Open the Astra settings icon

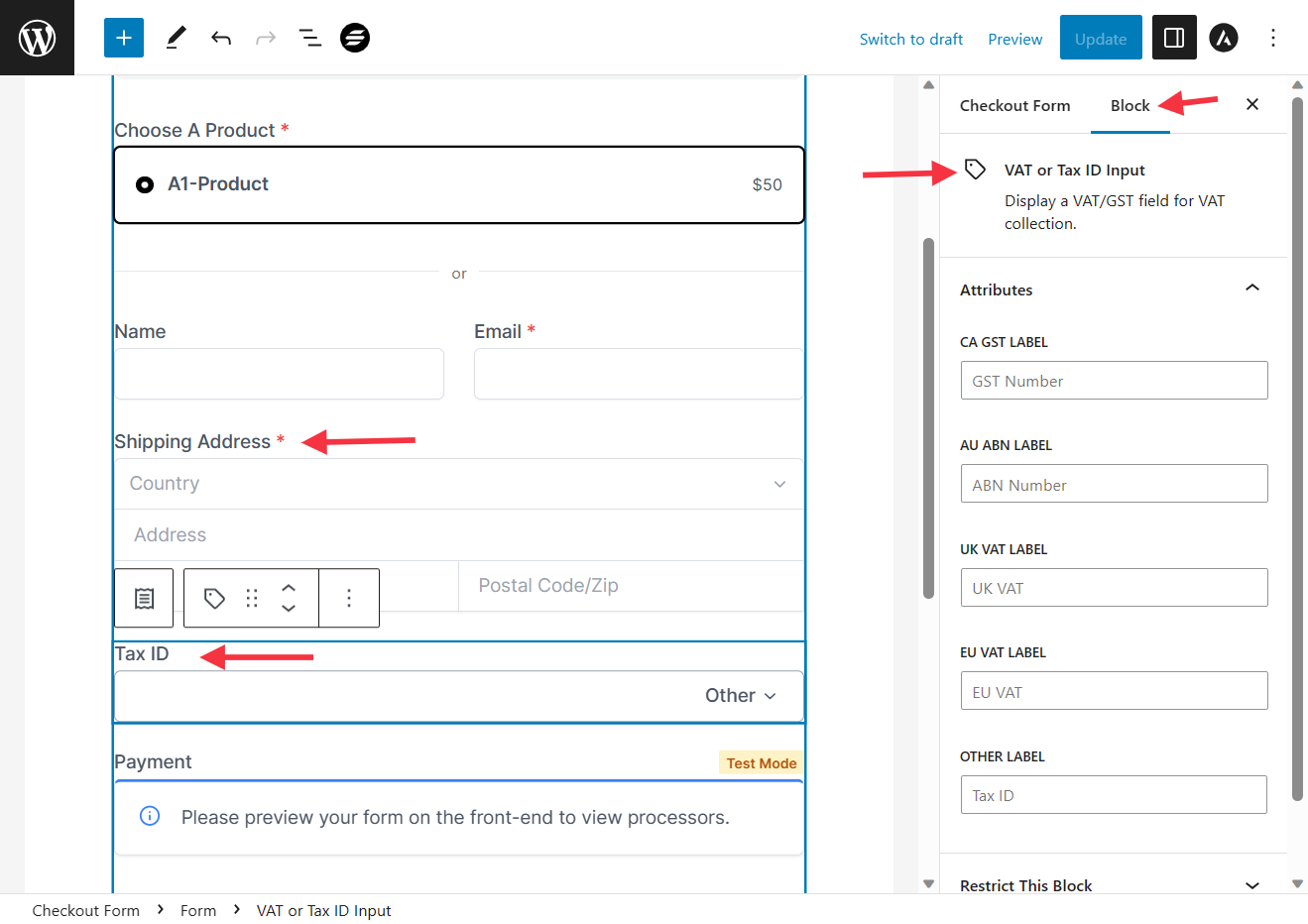pos(1224,38)
